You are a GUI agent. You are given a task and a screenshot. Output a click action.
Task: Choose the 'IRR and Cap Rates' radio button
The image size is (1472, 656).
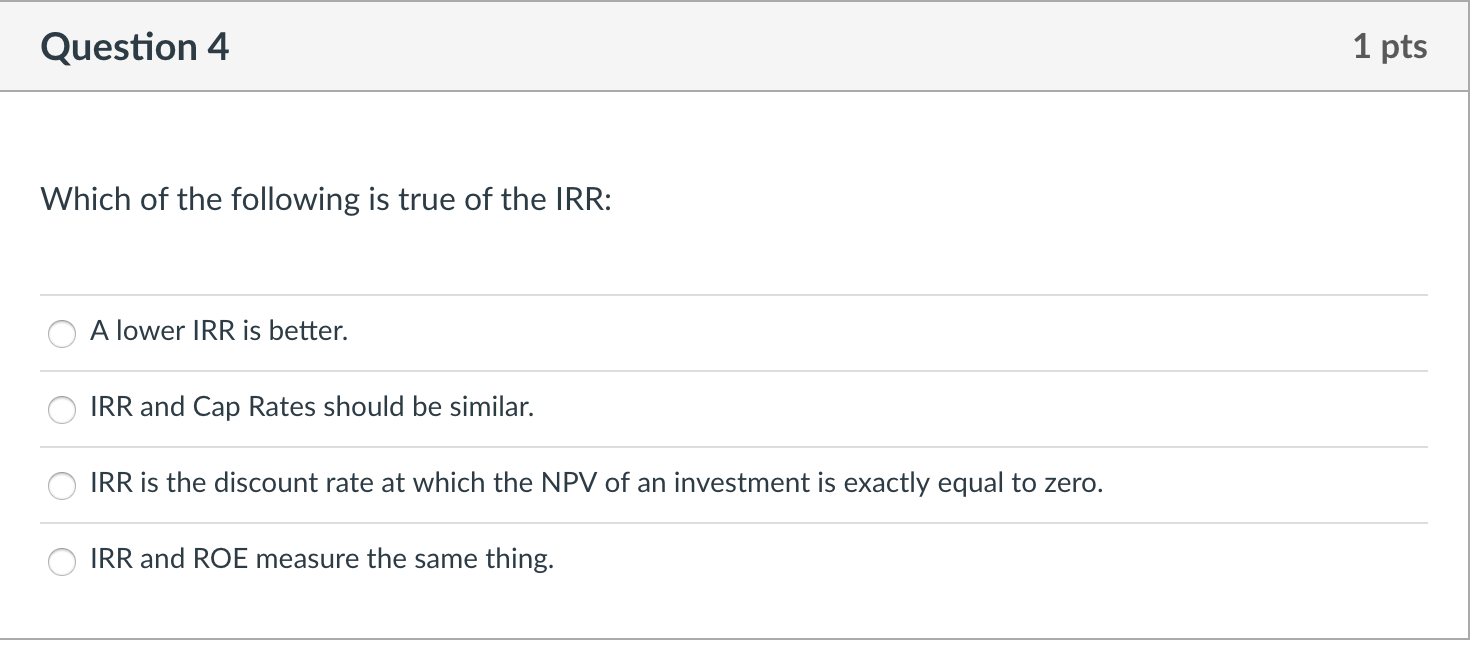(62, 410)
